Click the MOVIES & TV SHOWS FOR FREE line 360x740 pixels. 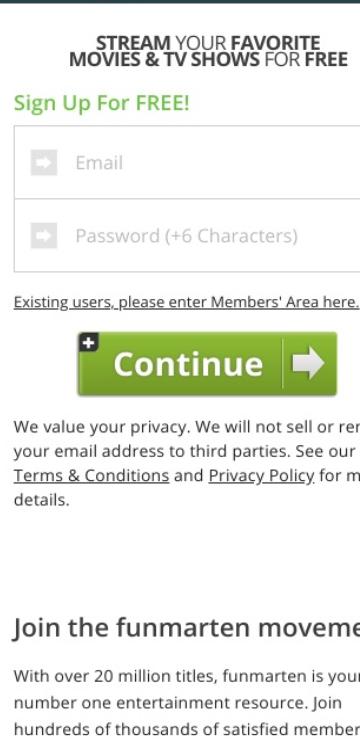point(208,60)
